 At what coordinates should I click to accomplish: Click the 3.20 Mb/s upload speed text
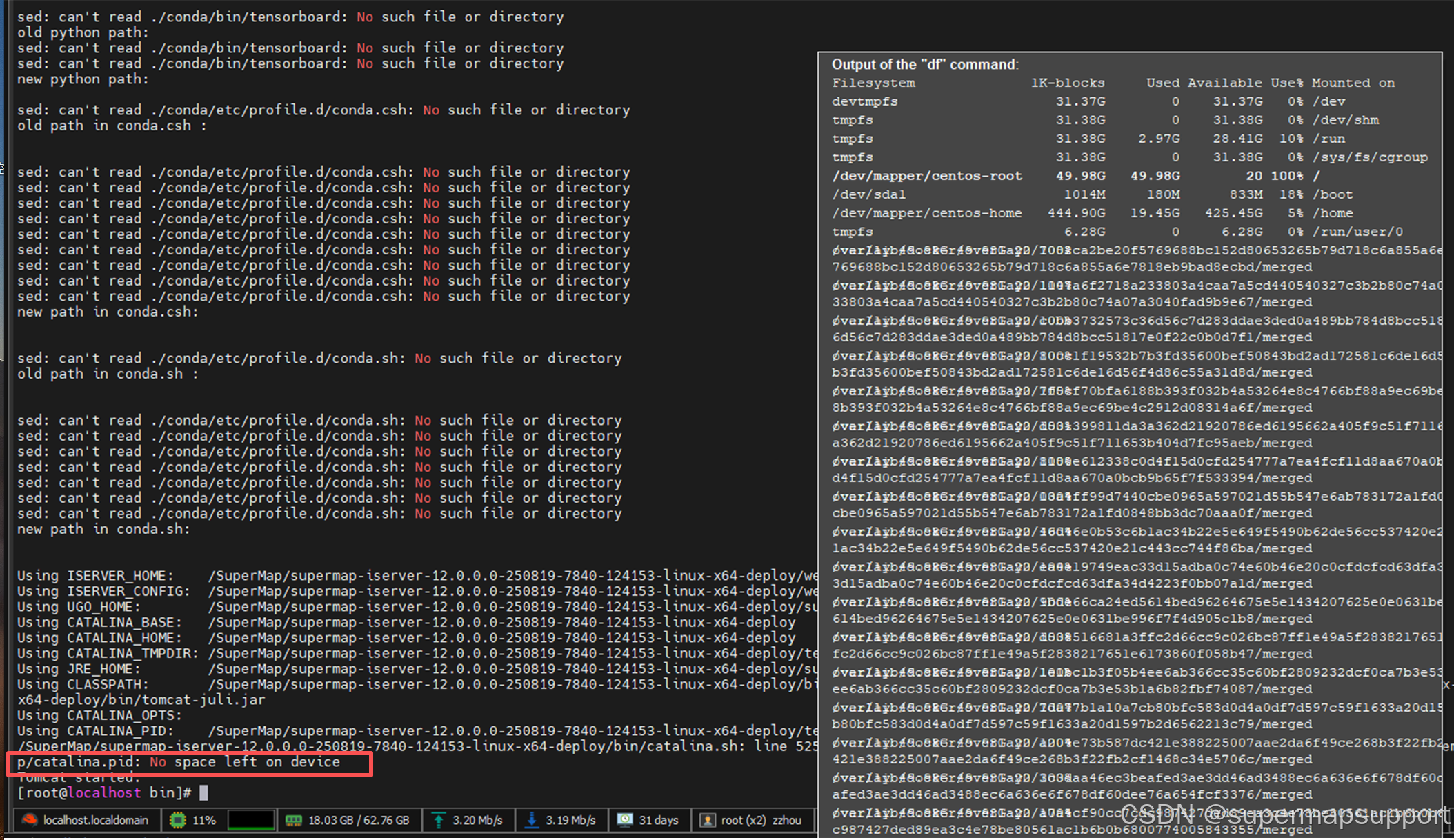[477, 820]
